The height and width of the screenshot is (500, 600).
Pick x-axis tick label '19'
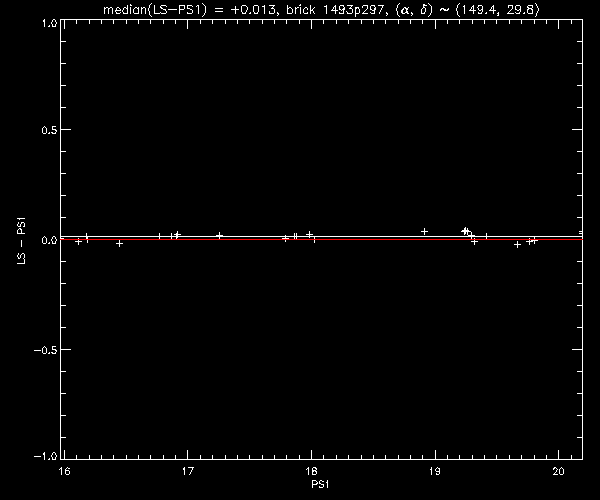(x=435, y=471)
